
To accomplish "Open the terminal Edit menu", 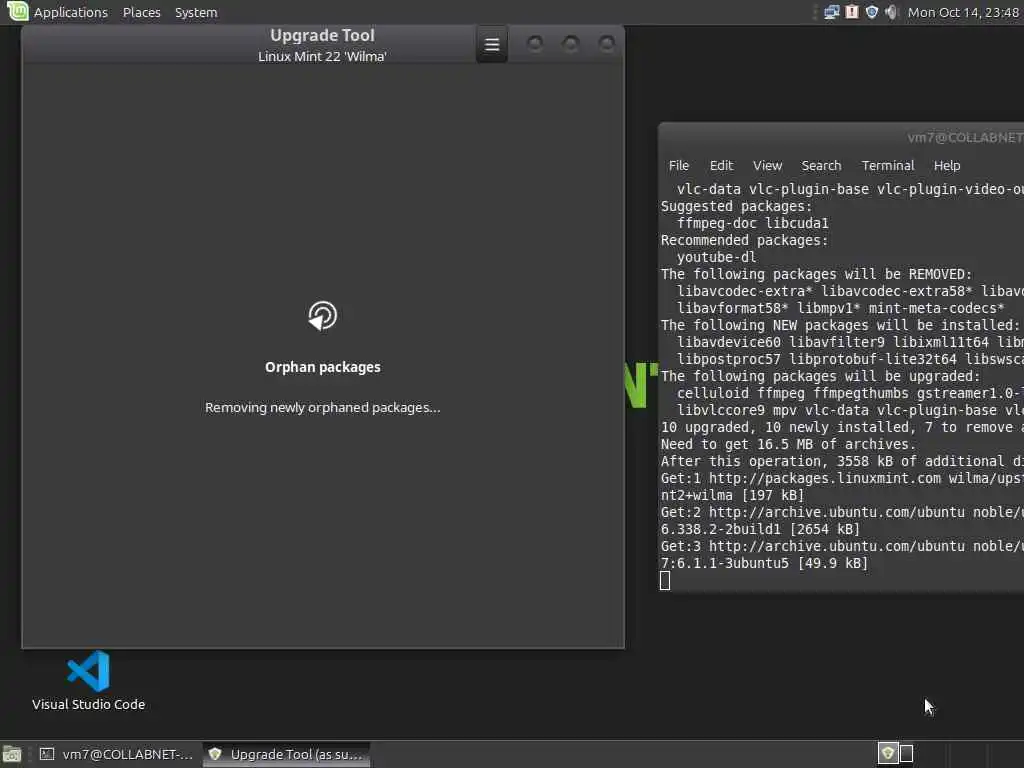I will tap(721, 165).
